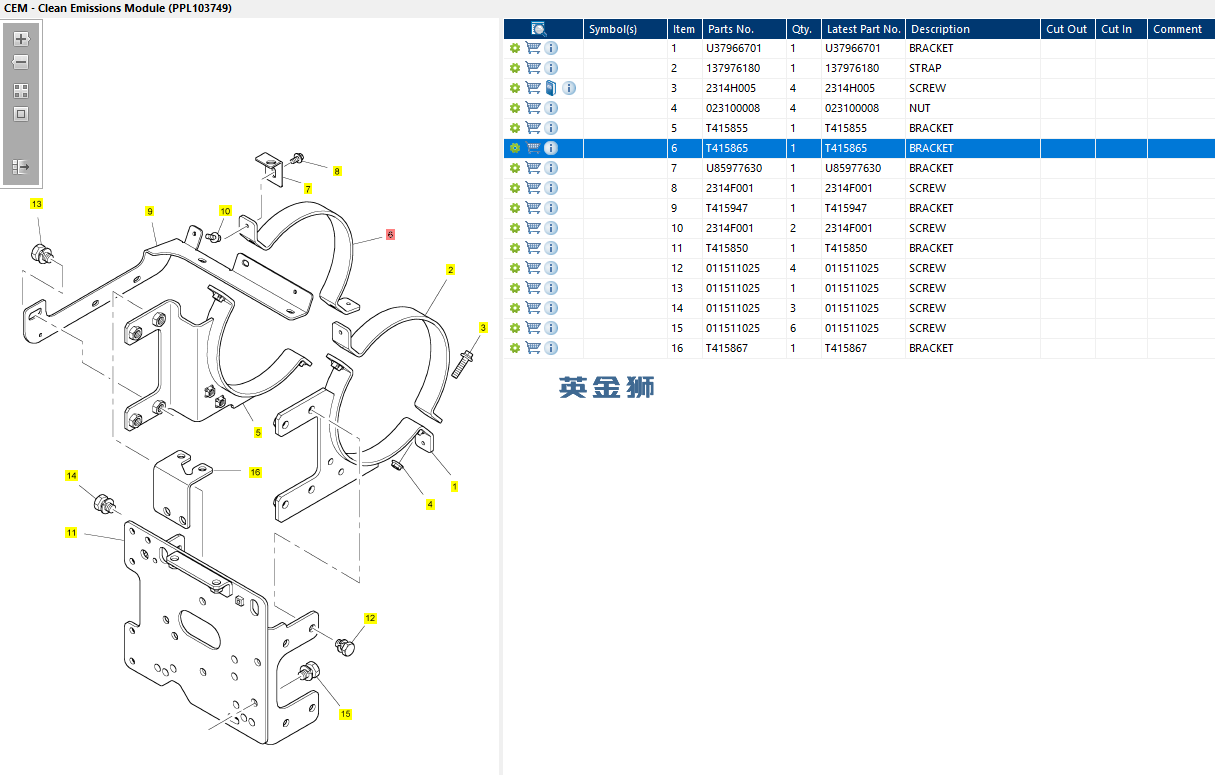This screenshot has height=775, width=1215.
Task: Select callout 3 in the diagram
Action: [483, 327]
